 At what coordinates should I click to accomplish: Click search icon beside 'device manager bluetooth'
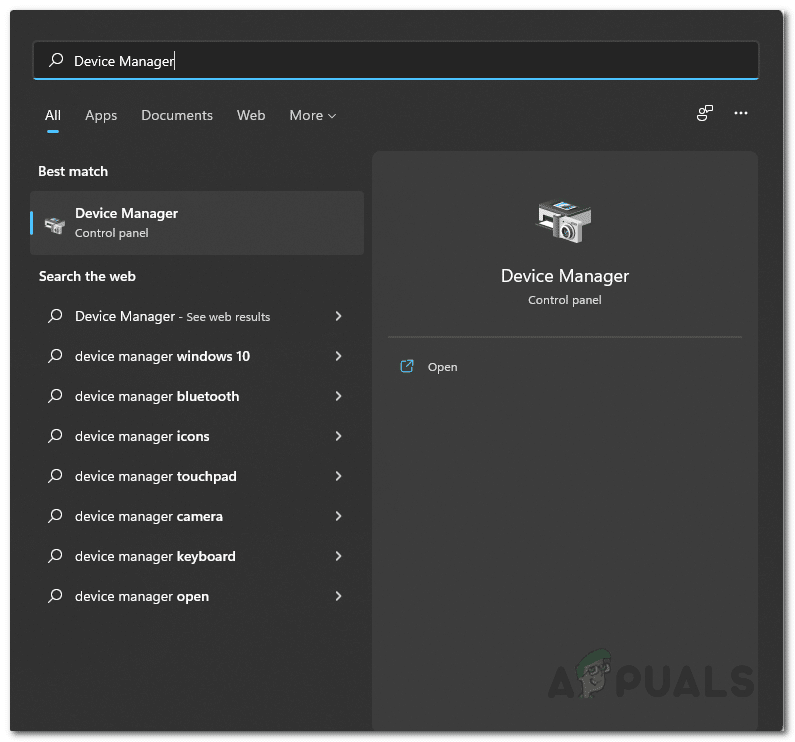(55, 396)
